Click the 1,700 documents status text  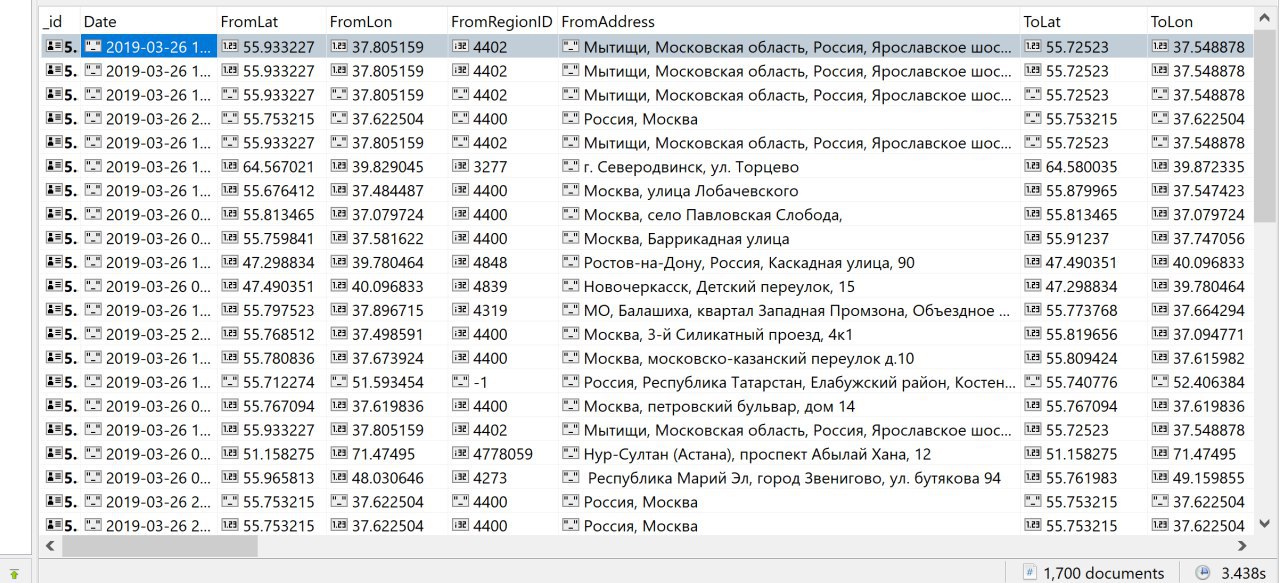[1103, 573]
